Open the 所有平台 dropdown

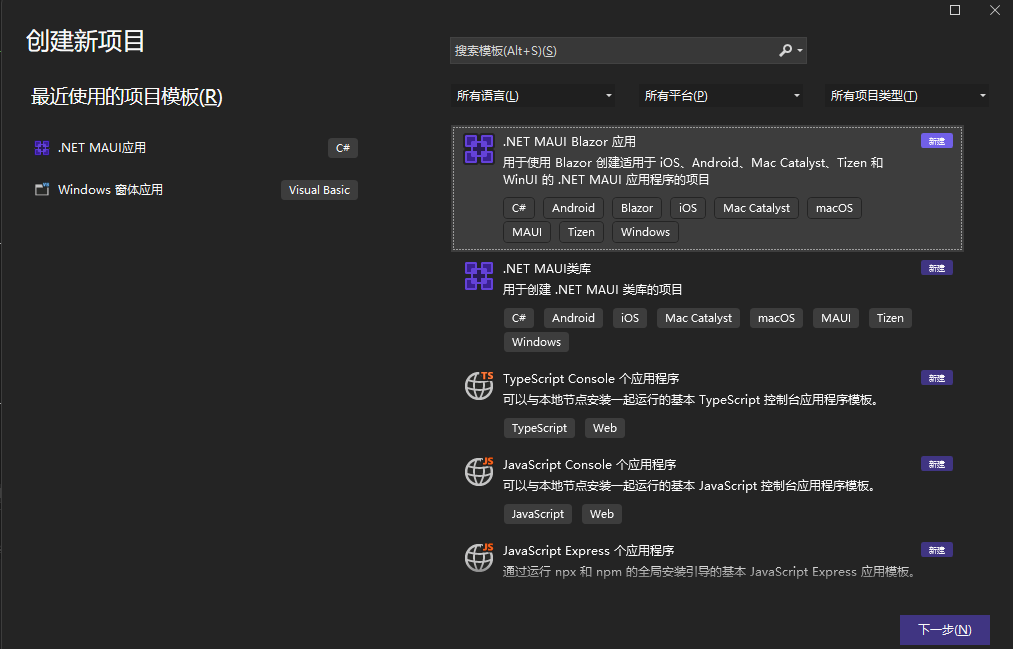[720, 96]
